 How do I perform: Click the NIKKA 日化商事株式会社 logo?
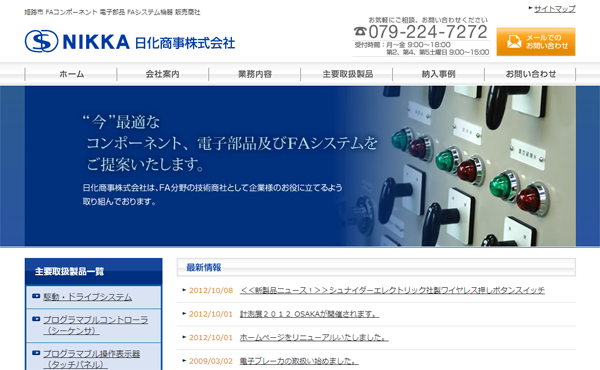130,41
